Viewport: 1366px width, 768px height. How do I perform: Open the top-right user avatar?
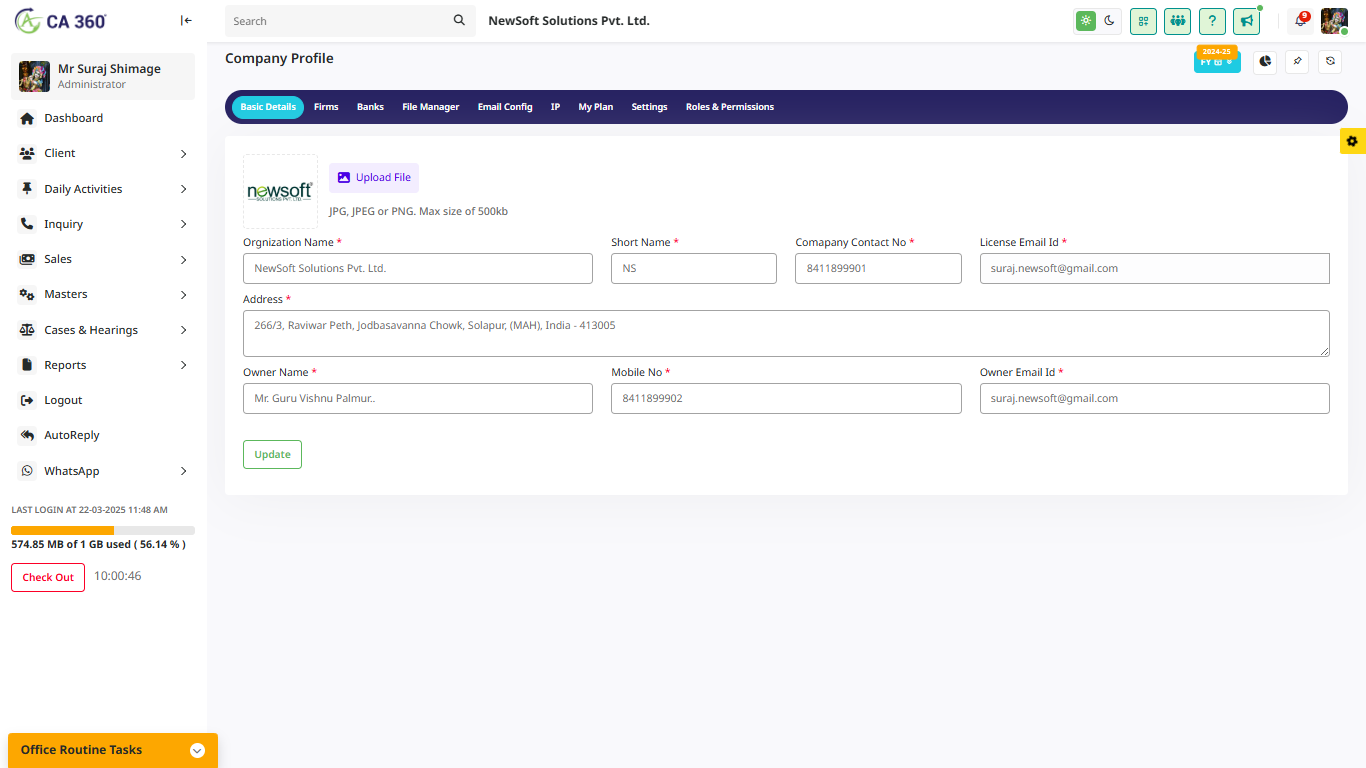1334,21
